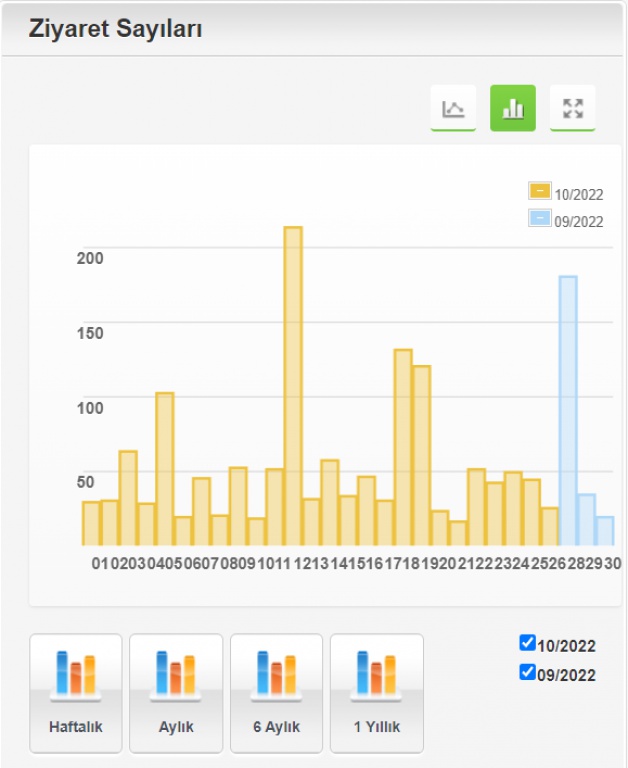Click the 200 label on the y-axis

click(x=90, y=257)
